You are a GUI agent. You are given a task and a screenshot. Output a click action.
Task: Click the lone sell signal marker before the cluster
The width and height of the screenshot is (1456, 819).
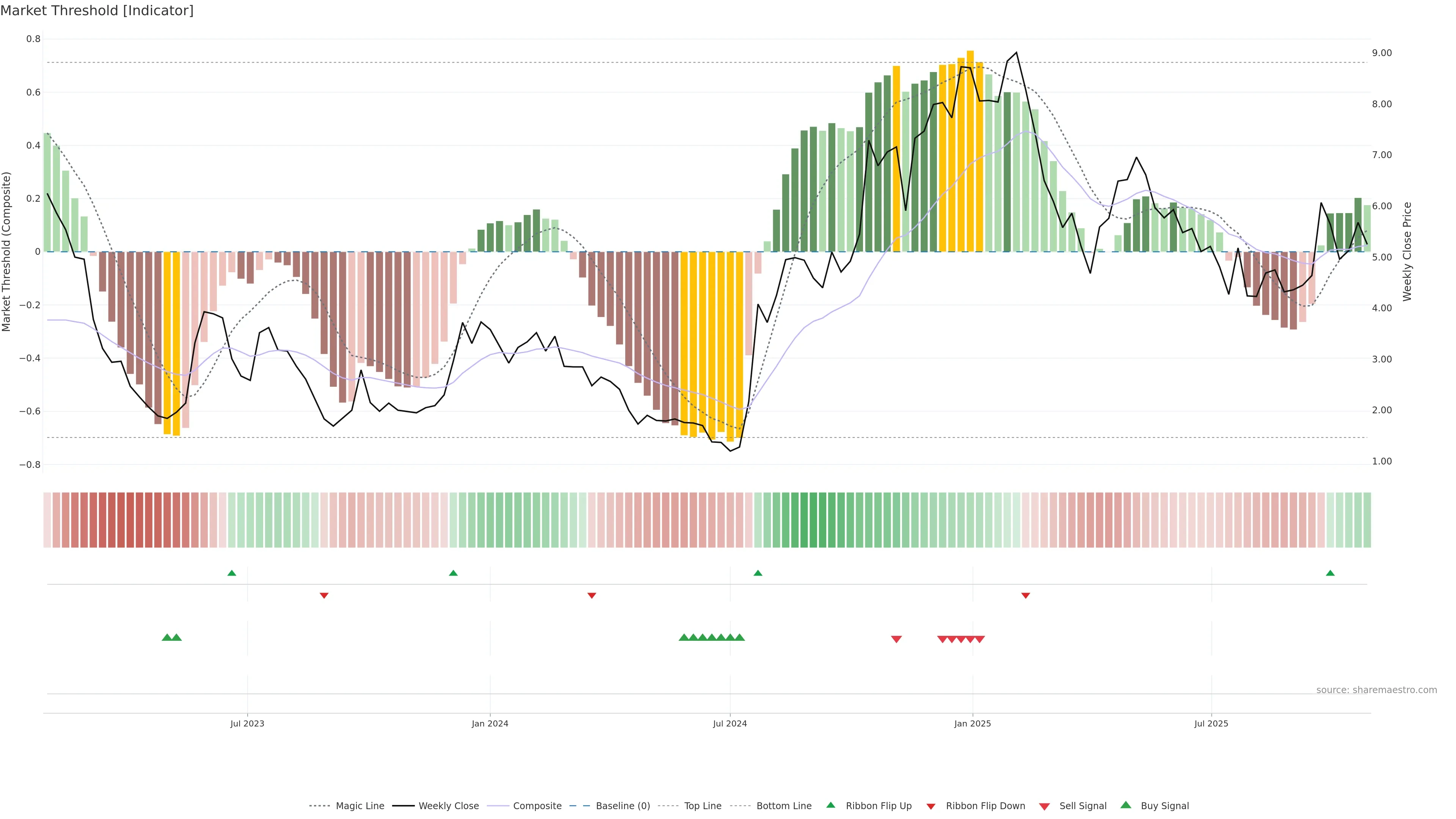(x=896, y=639)
